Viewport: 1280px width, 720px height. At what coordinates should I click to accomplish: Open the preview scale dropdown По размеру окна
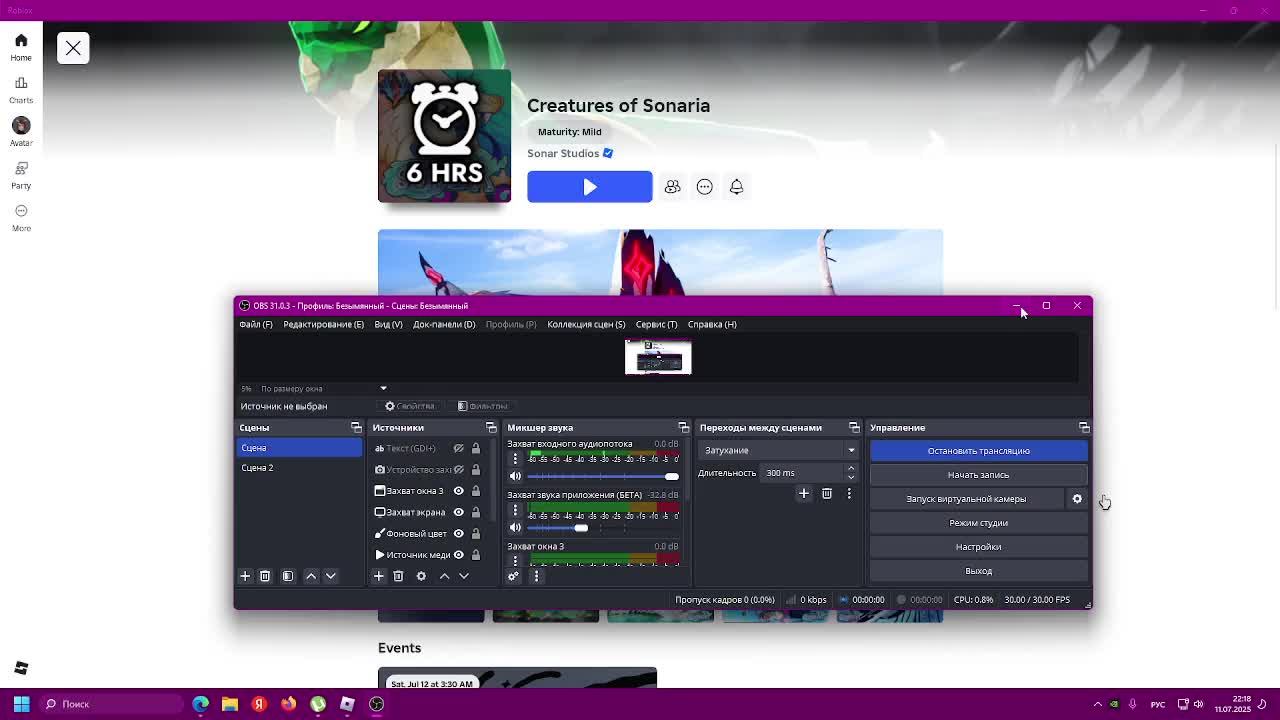click(323, 388)
